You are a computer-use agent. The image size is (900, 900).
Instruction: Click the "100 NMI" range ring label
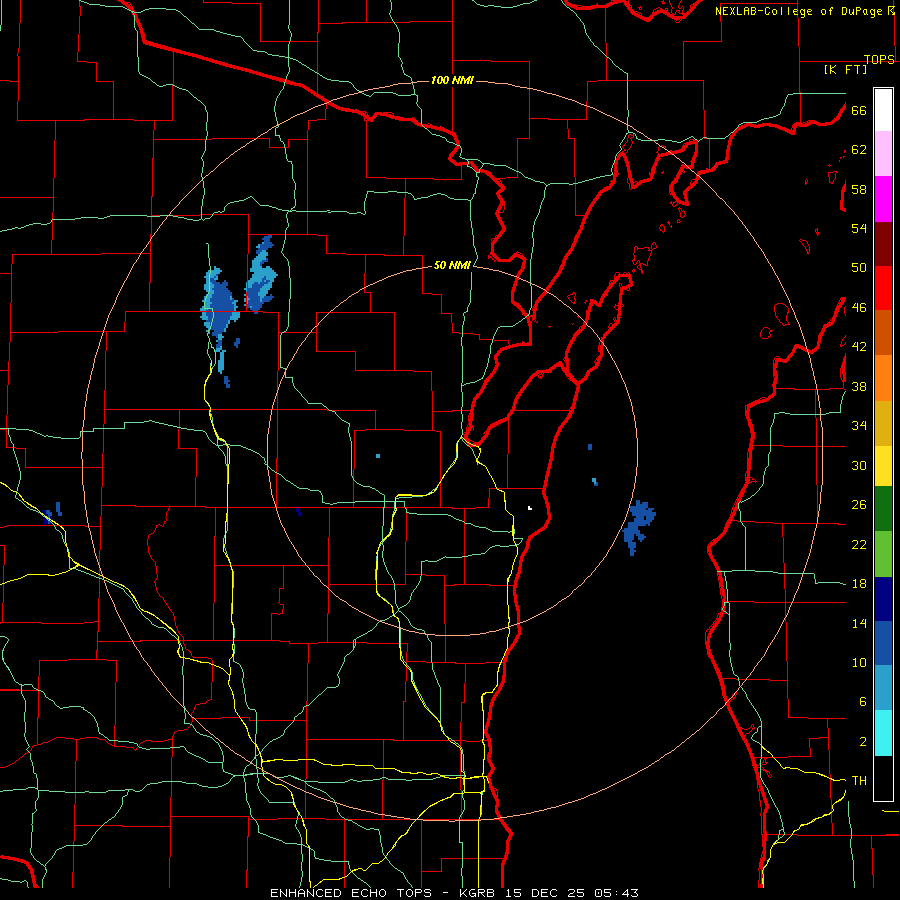click(452, 80)
